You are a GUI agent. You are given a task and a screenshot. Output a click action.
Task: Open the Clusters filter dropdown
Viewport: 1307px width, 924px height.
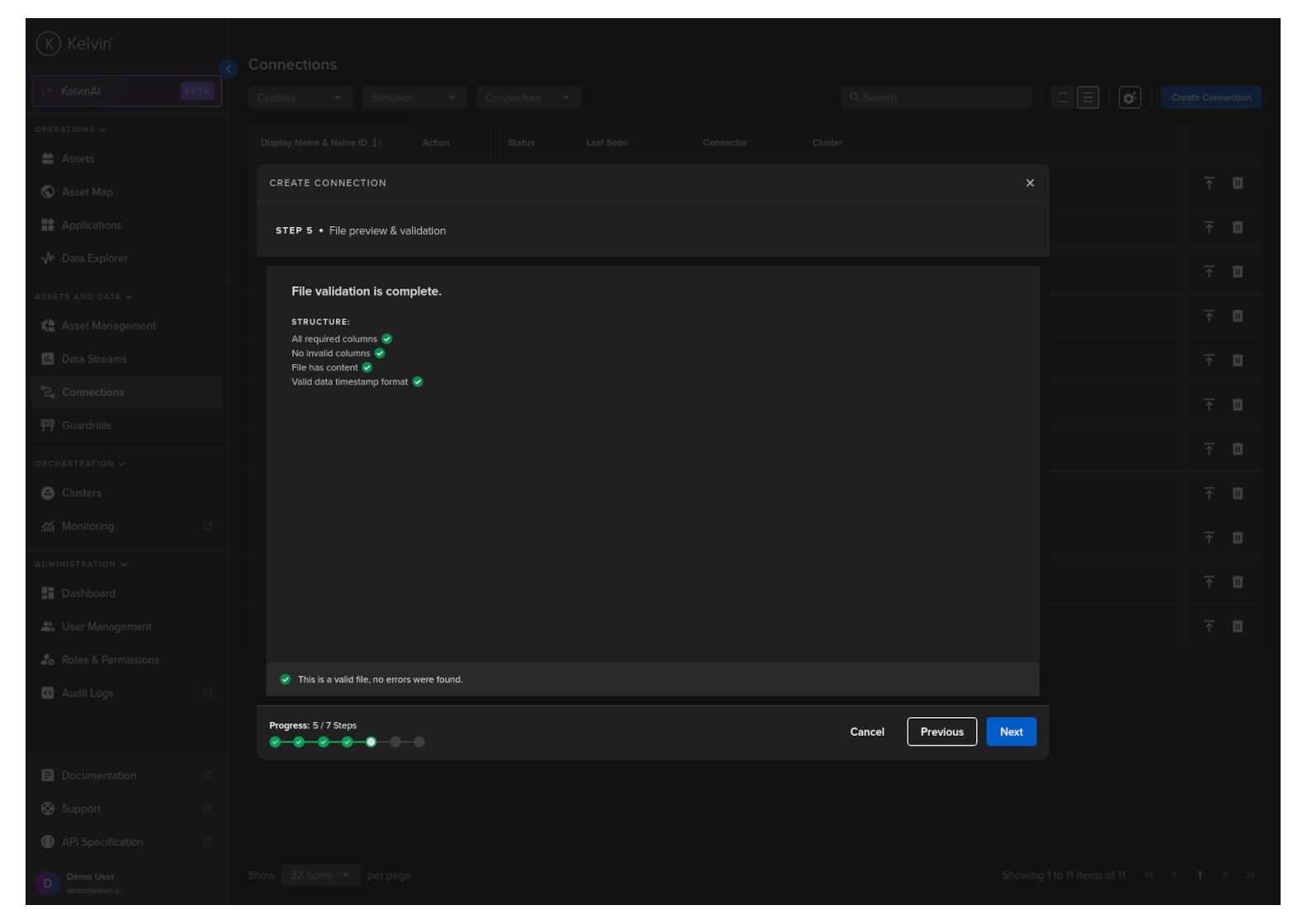point(300,97)
